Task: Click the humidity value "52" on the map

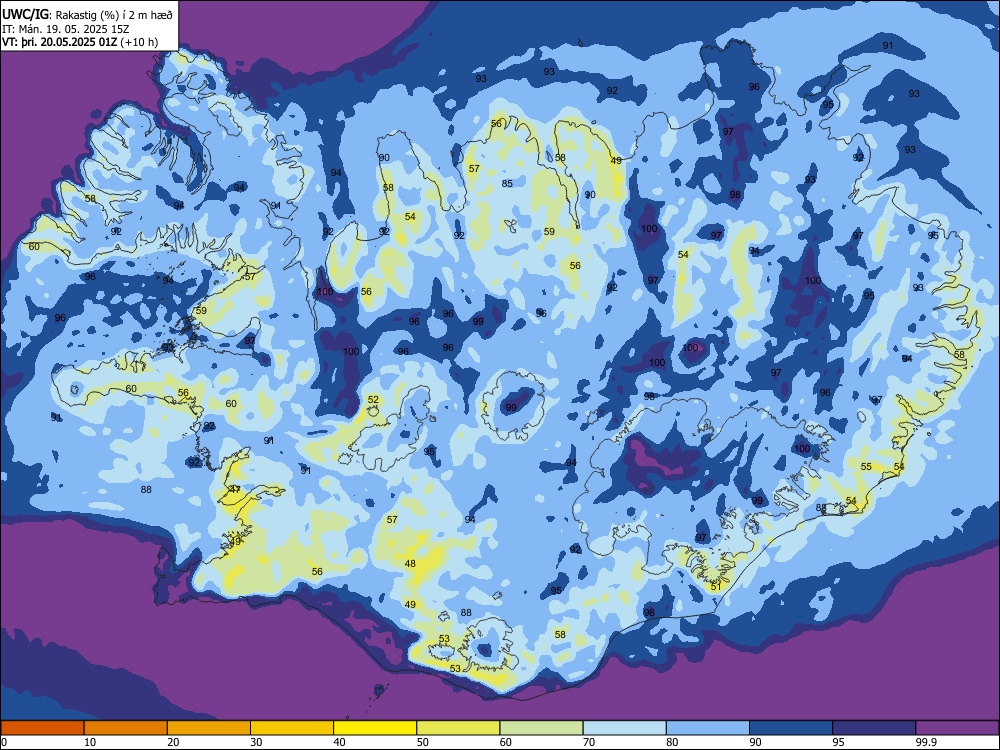Action: click(x=373, y=400)
